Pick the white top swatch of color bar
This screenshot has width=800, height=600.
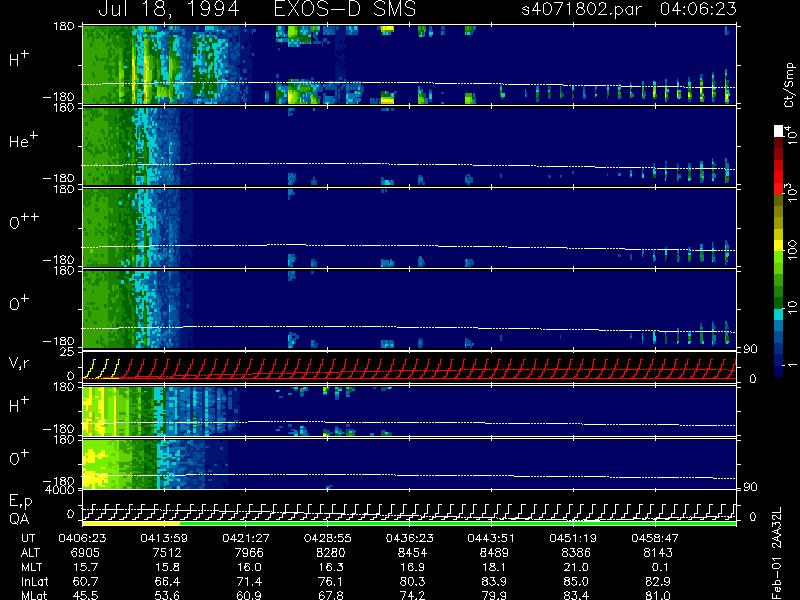[779, 131]
